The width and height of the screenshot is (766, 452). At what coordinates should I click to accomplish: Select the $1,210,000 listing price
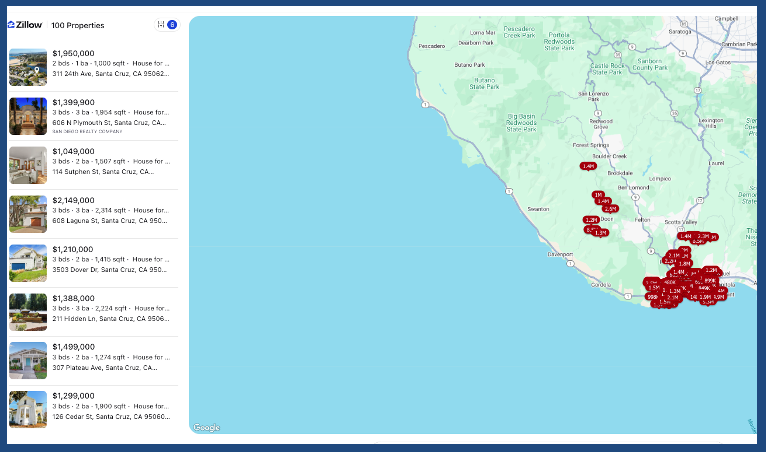click(73, 249)
